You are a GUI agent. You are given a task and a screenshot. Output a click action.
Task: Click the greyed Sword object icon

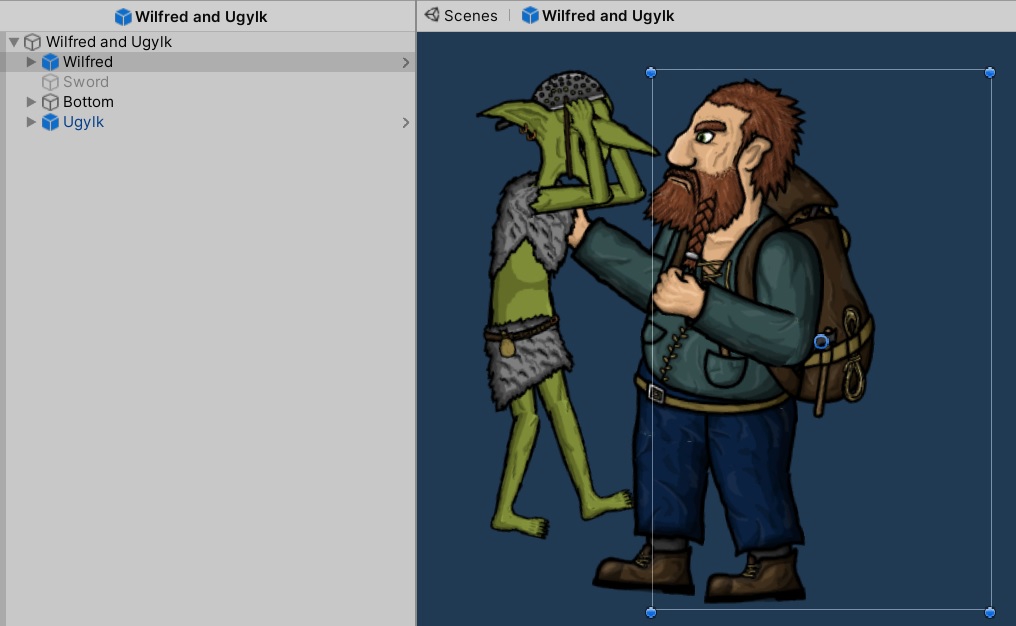coord(50,82)
